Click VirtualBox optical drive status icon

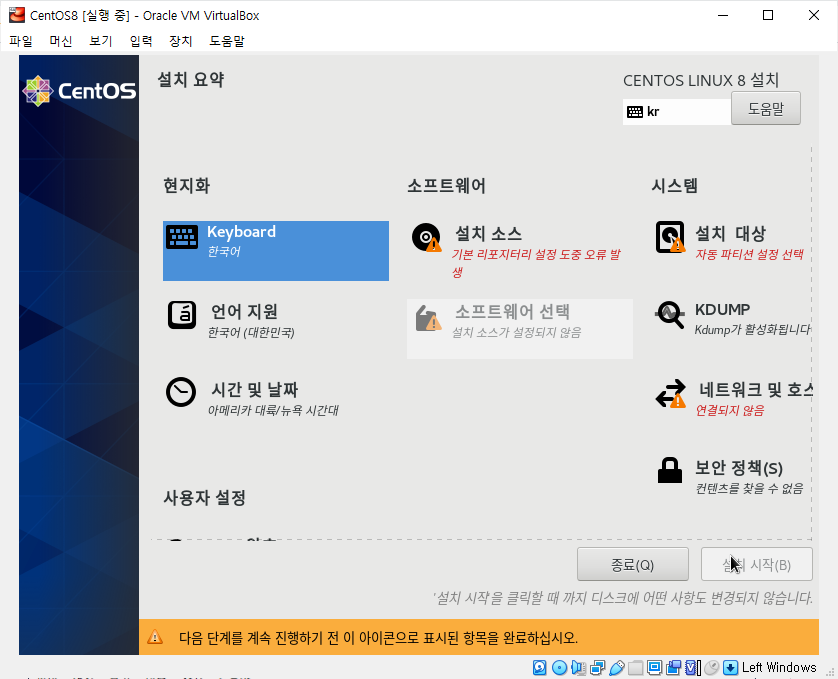pyautogui.click(x=560, y=667)
